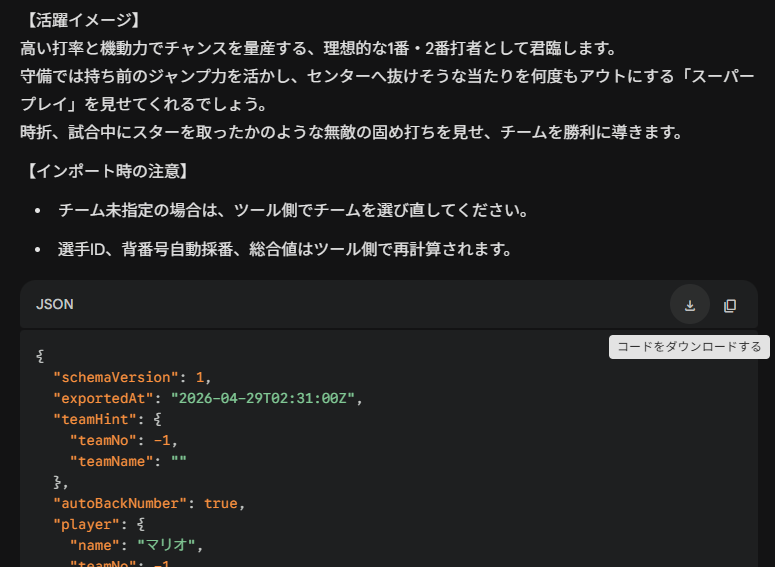The height and width of the screenshot is (567, 775).
Task: Click the bullet about チーム未指定の場合
Action: pos(293,211)
